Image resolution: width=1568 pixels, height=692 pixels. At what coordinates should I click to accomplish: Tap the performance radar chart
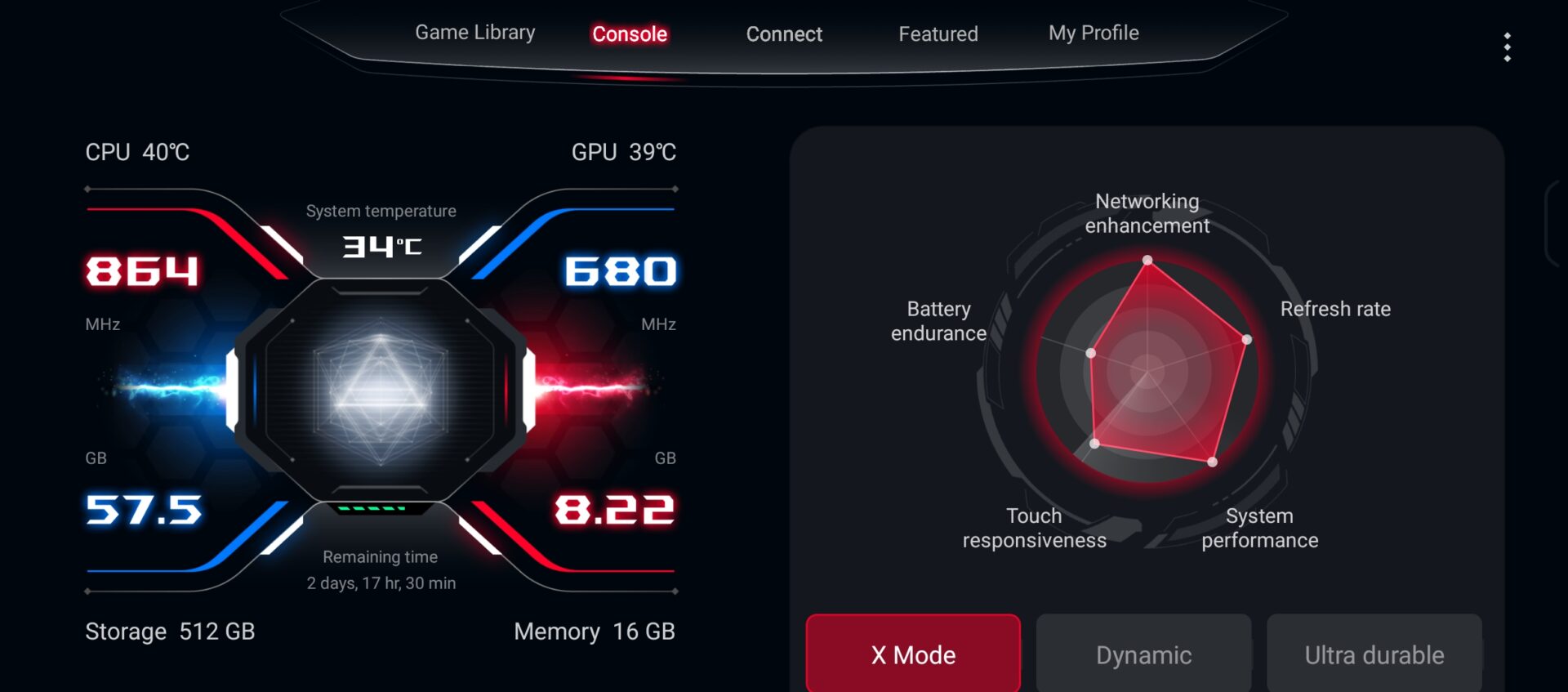tap(1147, 372)
